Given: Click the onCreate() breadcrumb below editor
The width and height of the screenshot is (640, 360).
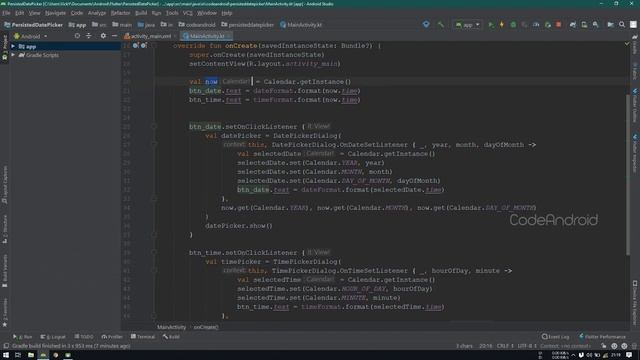Looking at the screenshot, I should 206,327.
